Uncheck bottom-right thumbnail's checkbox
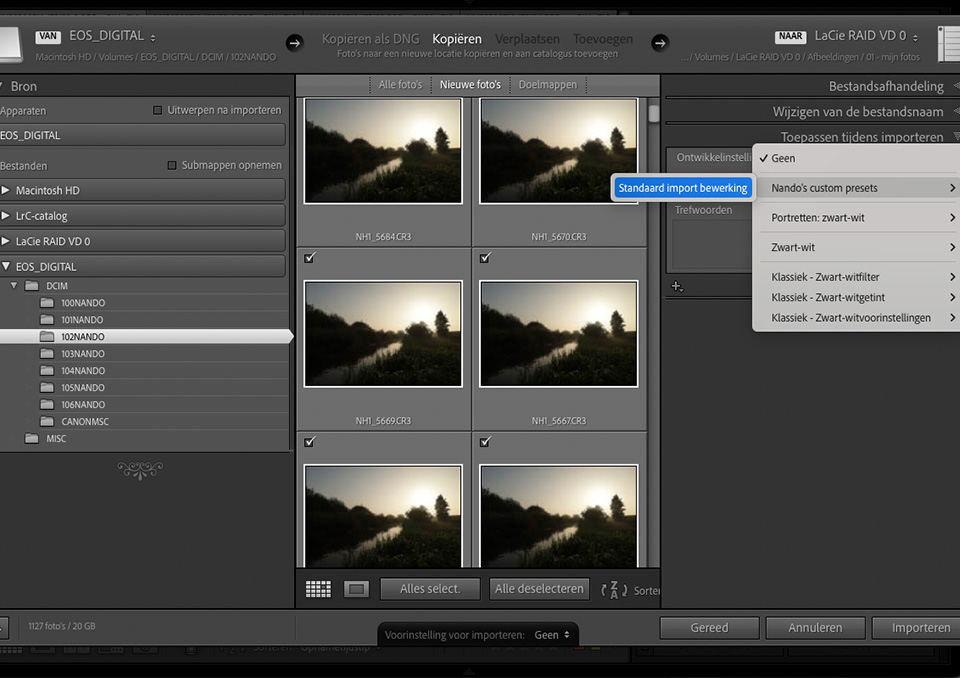This screenshot has height=678, width=960. click(x=486, y=442)
